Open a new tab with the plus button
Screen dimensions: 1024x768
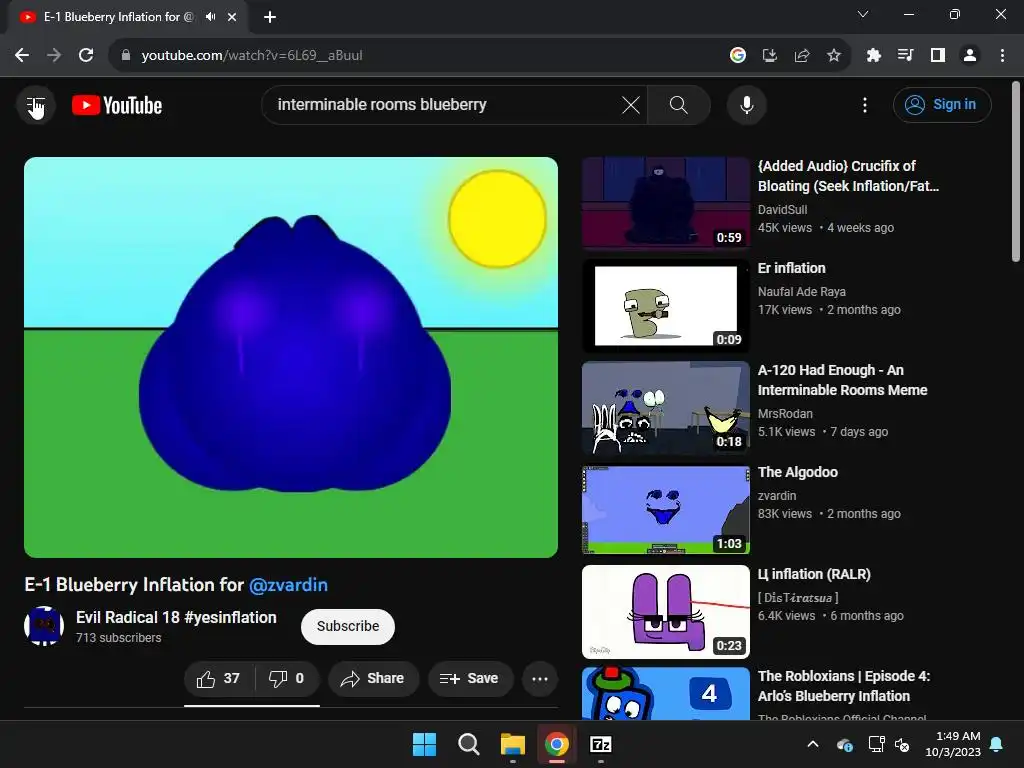click(270, 17)
